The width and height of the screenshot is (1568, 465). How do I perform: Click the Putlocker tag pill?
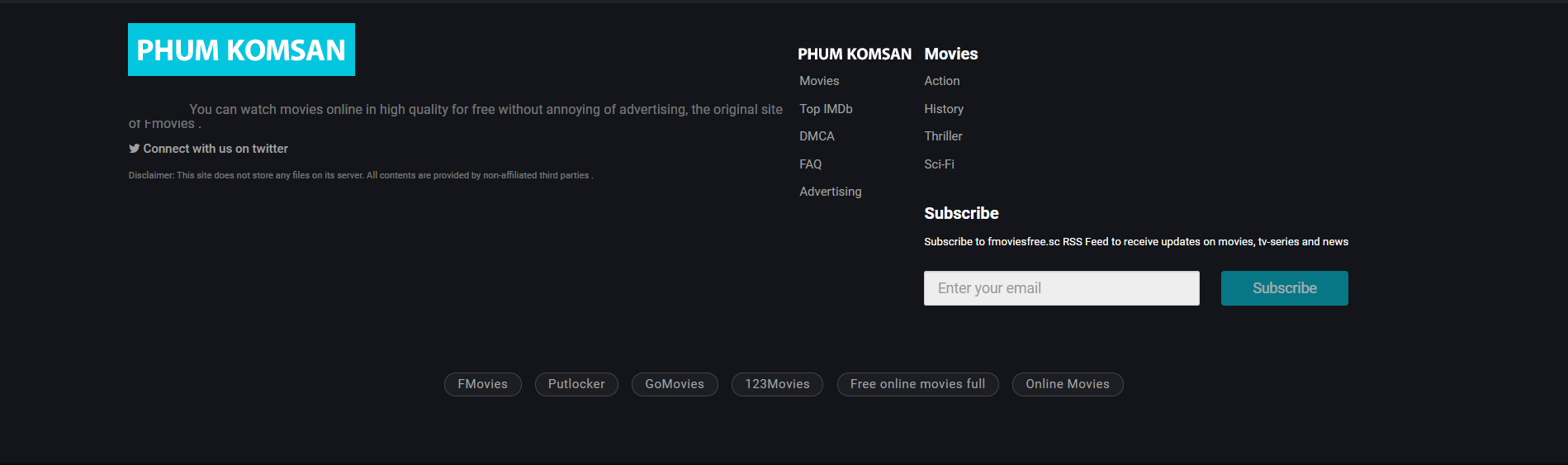[576, 384]
